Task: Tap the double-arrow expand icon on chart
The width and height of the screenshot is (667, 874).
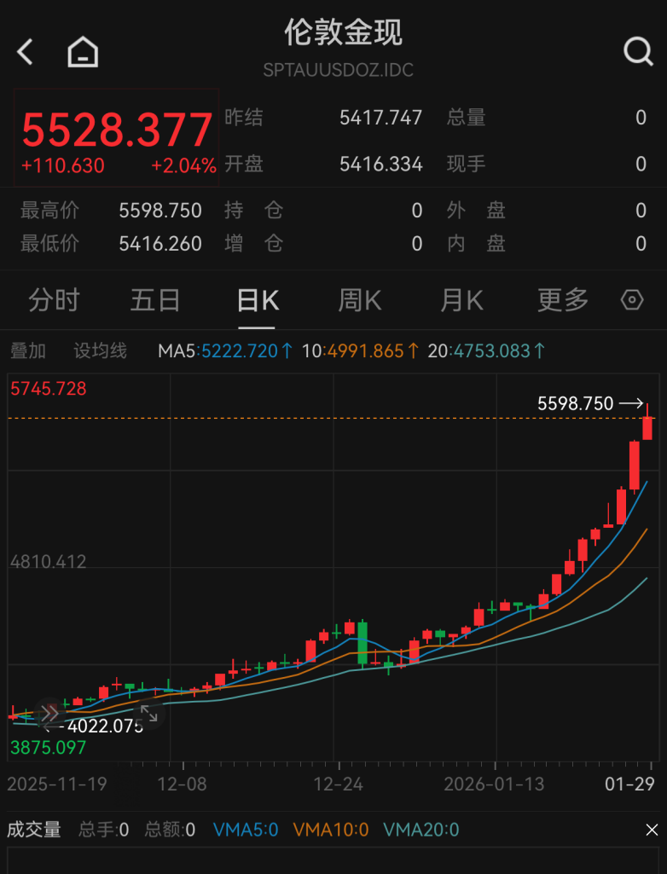Action: coord(49,714)
